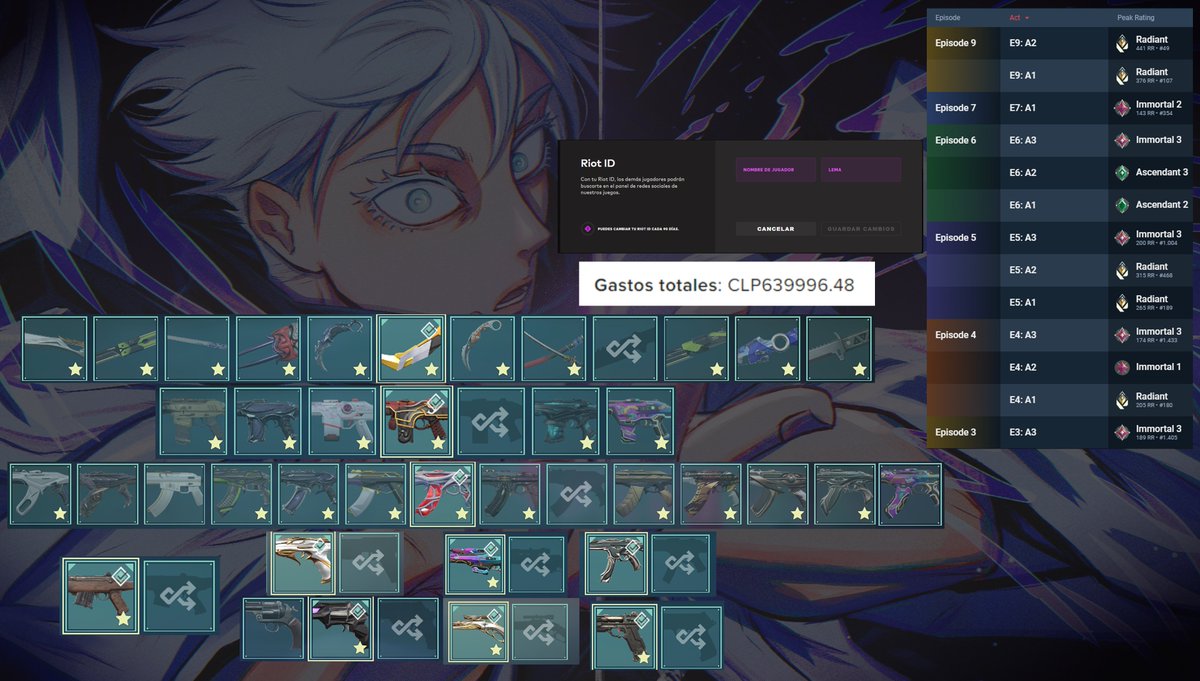1200x681 pixels.
Task: Select the white blade melee skin, first tile
Action: [55, 348]
